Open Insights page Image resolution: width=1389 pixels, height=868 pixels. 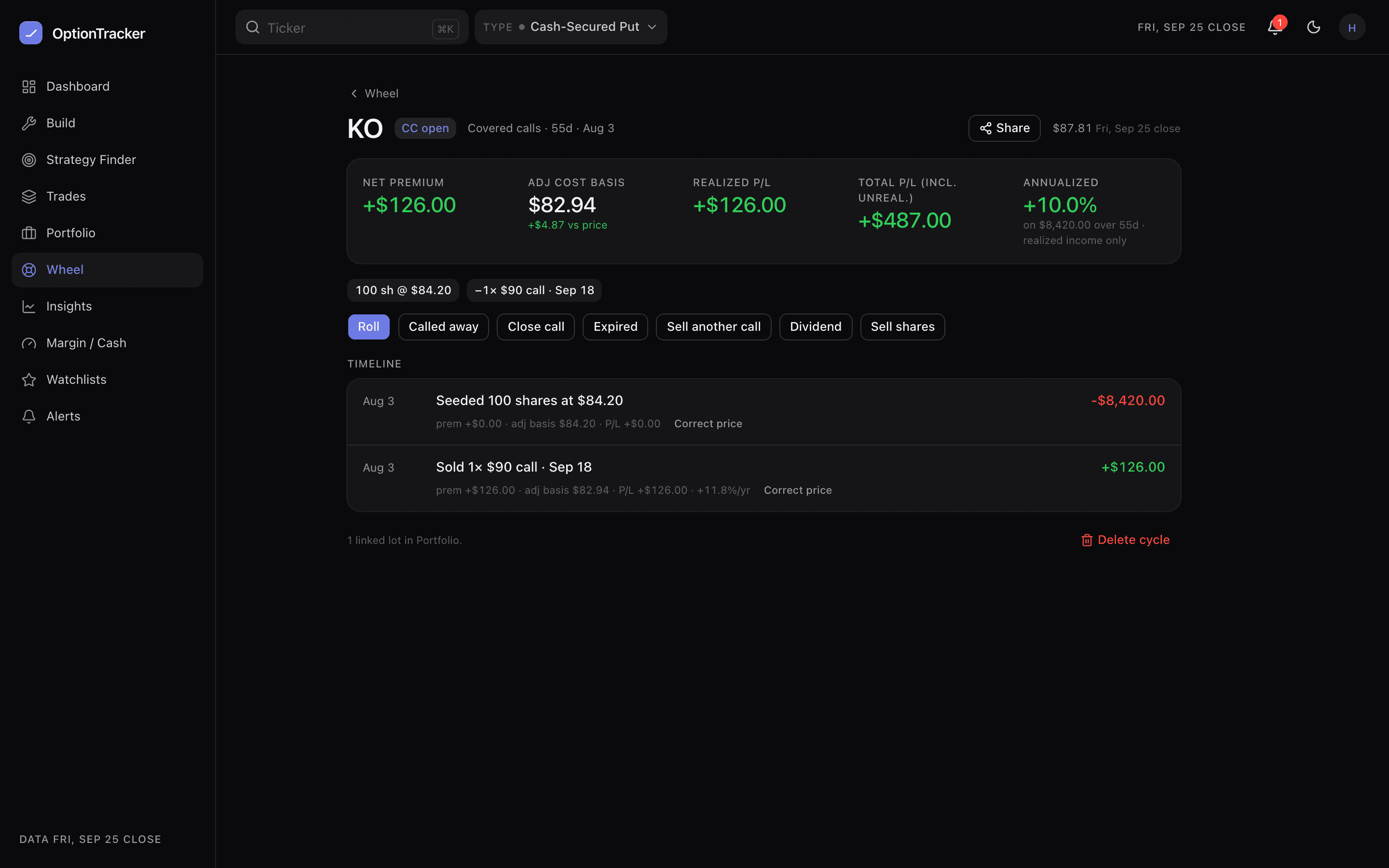(x=108, y=307)
